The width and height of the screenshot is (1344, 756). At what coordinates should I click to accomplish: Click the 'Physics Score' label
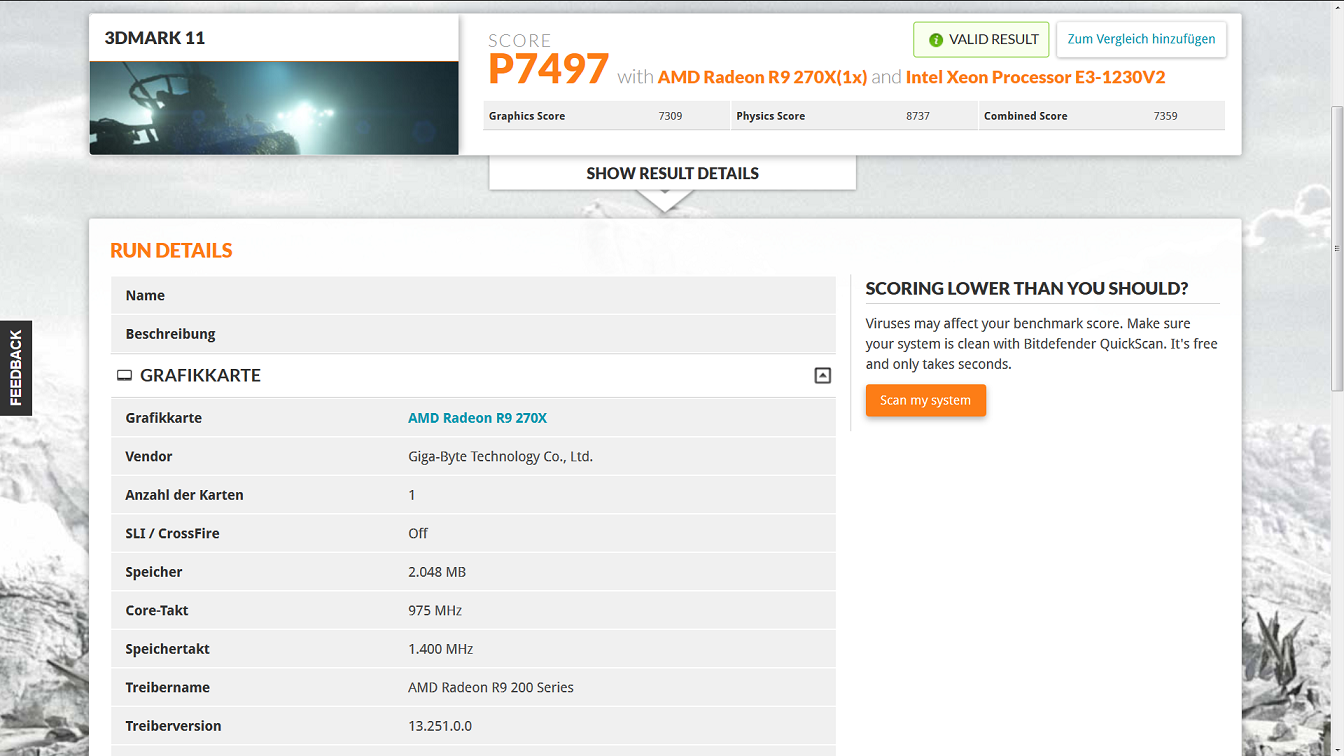pos(770,116)
